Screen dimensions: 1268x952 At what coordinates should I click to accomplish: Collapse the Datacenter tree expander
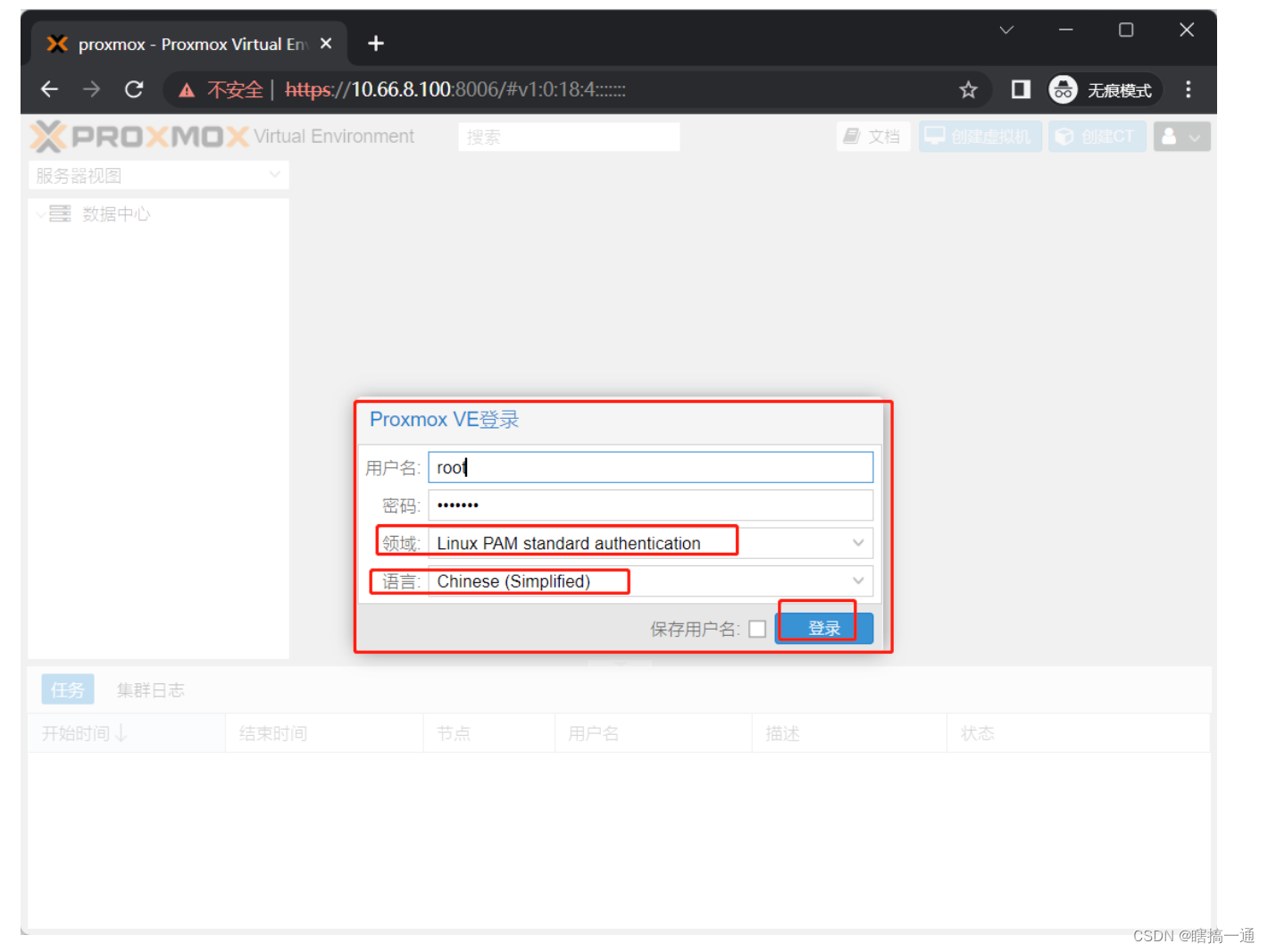click(x=39, y=214)
